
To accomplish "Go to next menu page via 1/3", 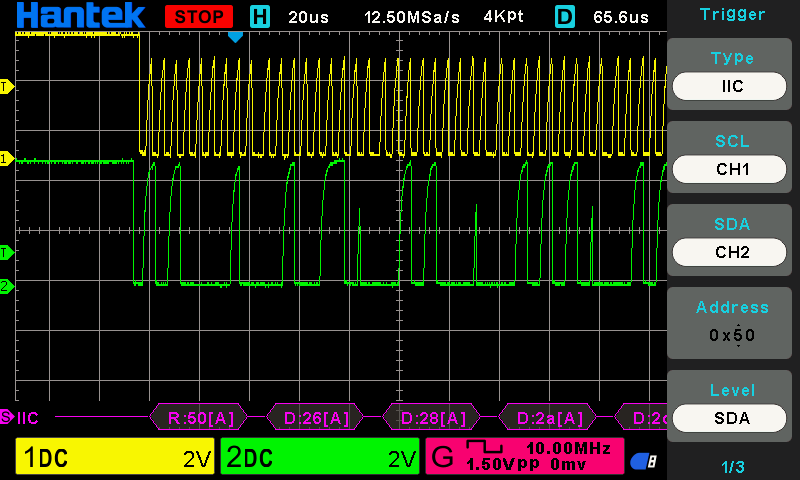I will 732,467.
